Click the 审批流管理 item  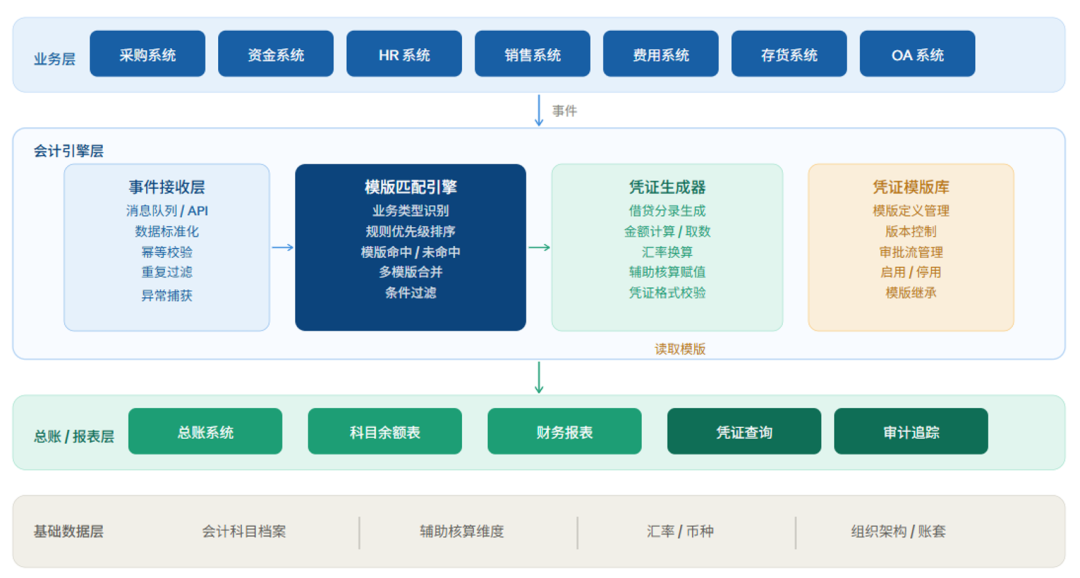pyautogui.click(x=911, y=252)
